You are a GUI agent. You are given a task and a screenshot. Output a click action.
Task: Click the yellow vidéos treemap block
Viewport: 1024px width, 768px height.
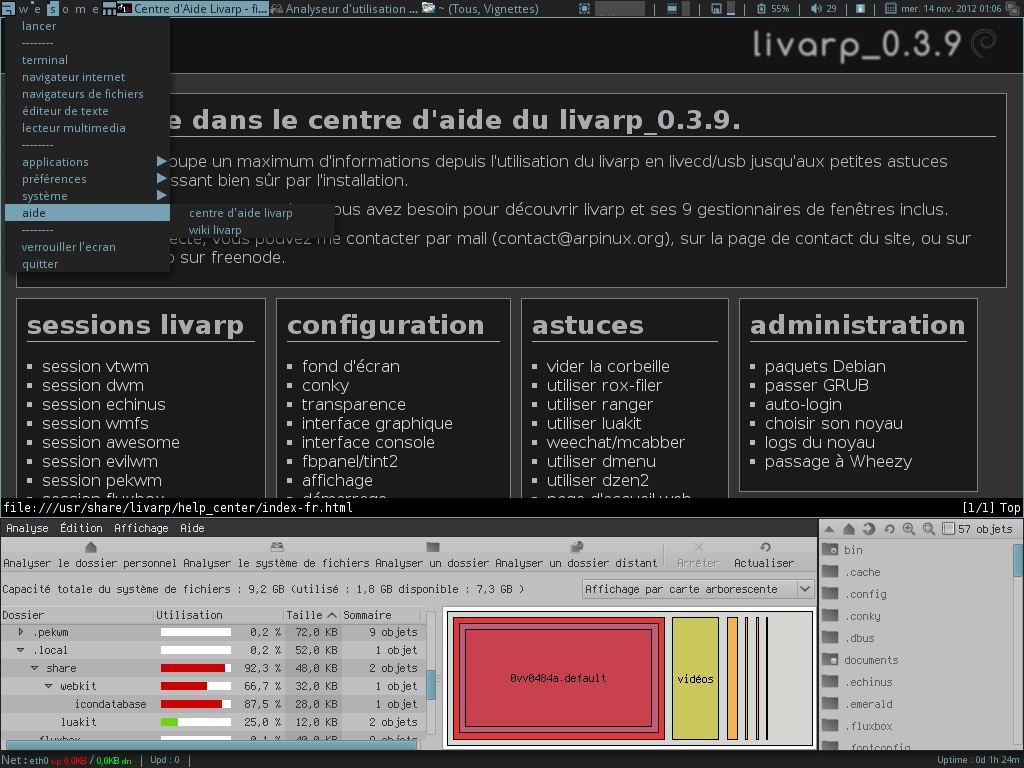coord(696,679)
